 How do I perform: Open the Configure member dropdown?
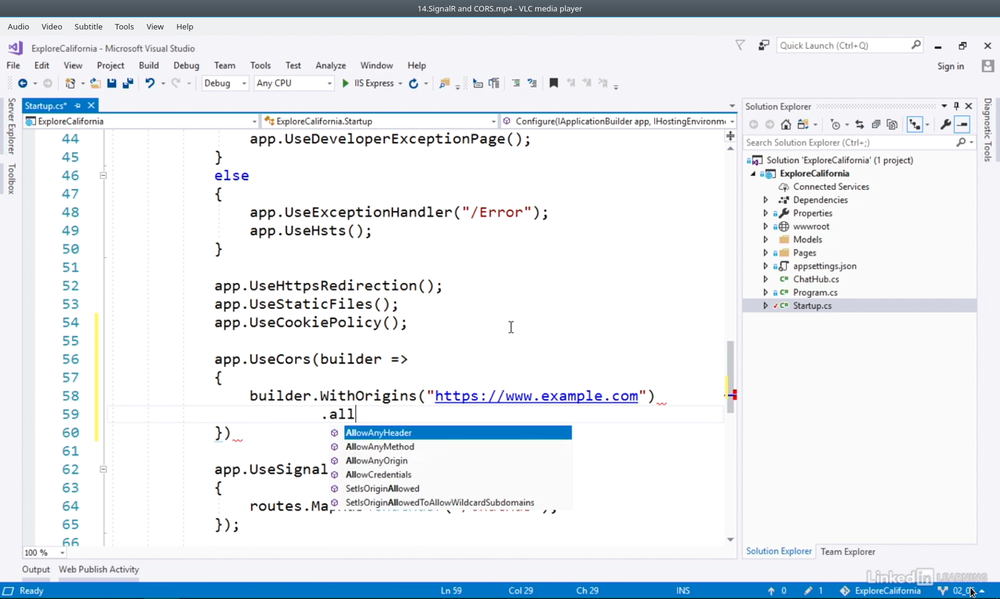(619, 121)
